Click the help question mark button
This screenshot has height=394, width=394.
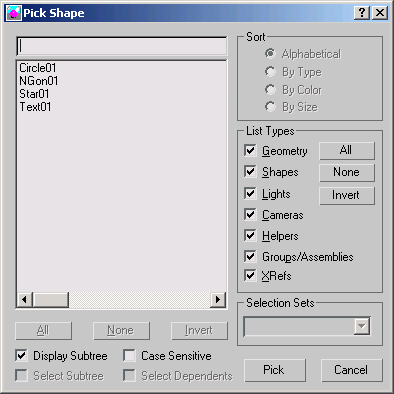(x=362, y=13)
